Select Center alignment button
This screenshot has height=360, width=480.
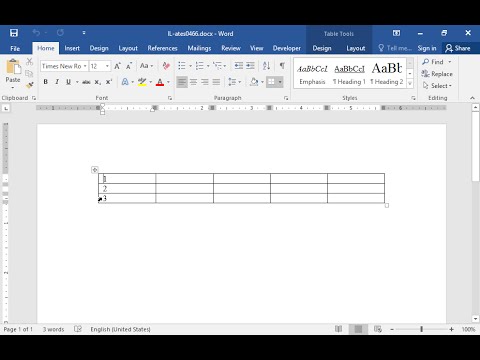coord(193,82)
